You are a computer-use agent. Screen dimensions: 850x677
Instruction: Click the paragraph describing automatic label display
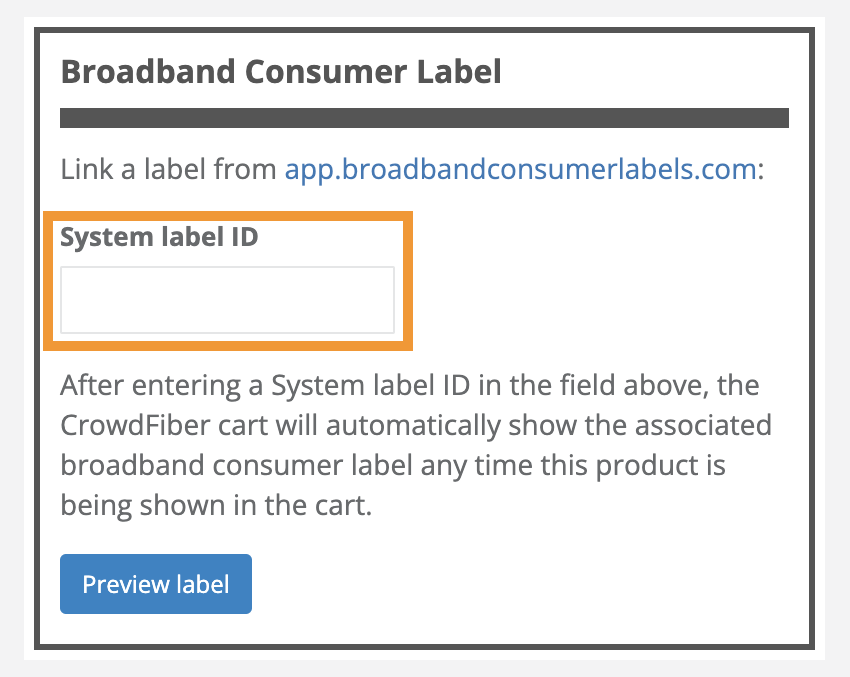coord(415,445)
